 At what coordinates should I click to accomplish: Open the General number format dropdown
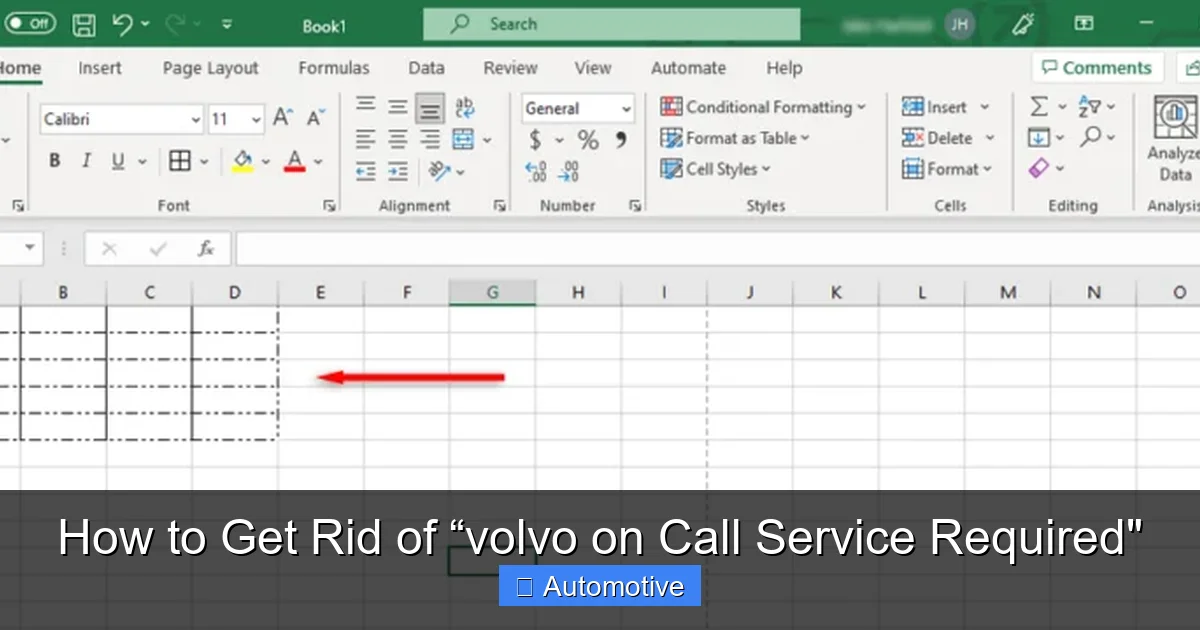coord(626,109)
